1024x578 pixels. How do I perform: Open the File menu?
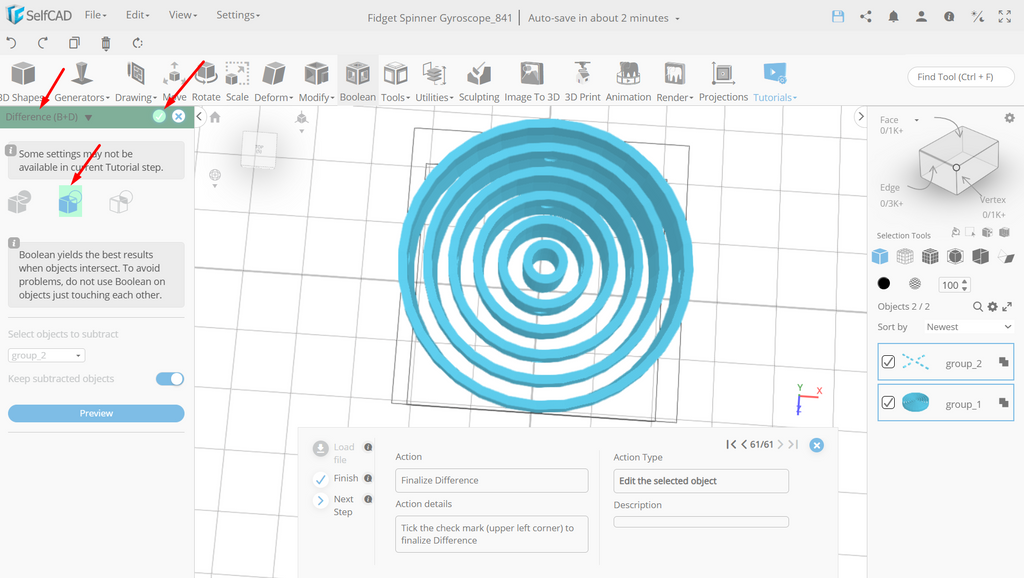click(95, 14)
